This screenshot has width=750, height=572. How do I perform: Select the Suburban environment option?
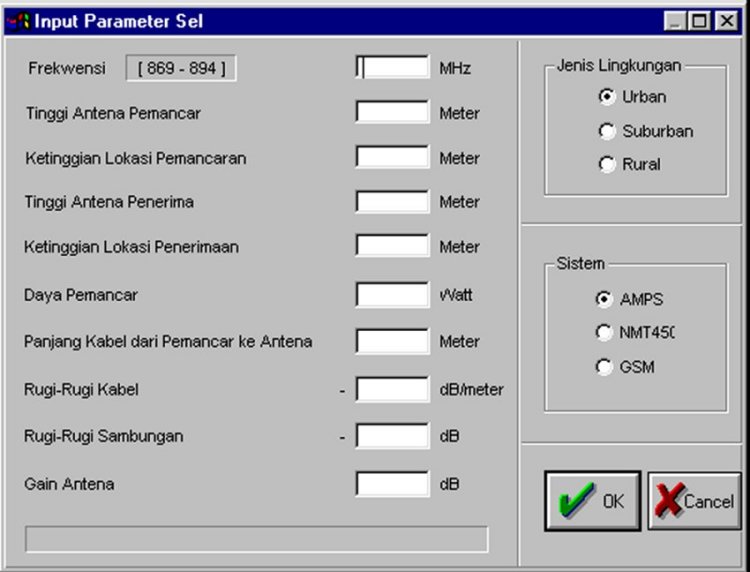[x=606, y=131]
